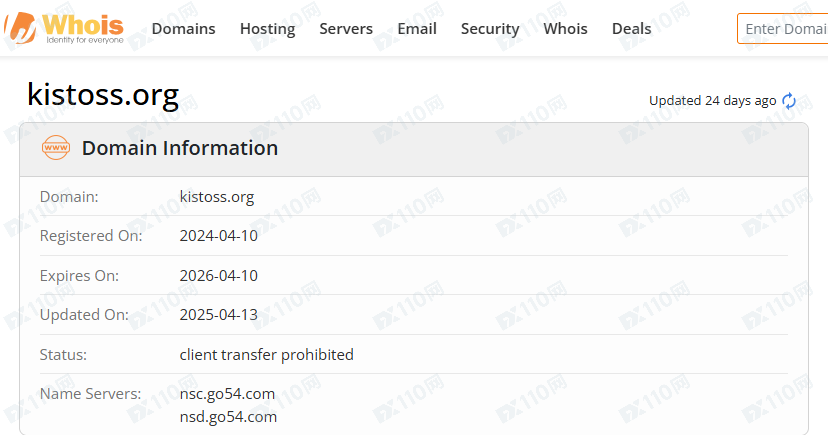Click the Expires On date 2026-04-10
This screenshot has width=828, height=435.
(218, 275)
